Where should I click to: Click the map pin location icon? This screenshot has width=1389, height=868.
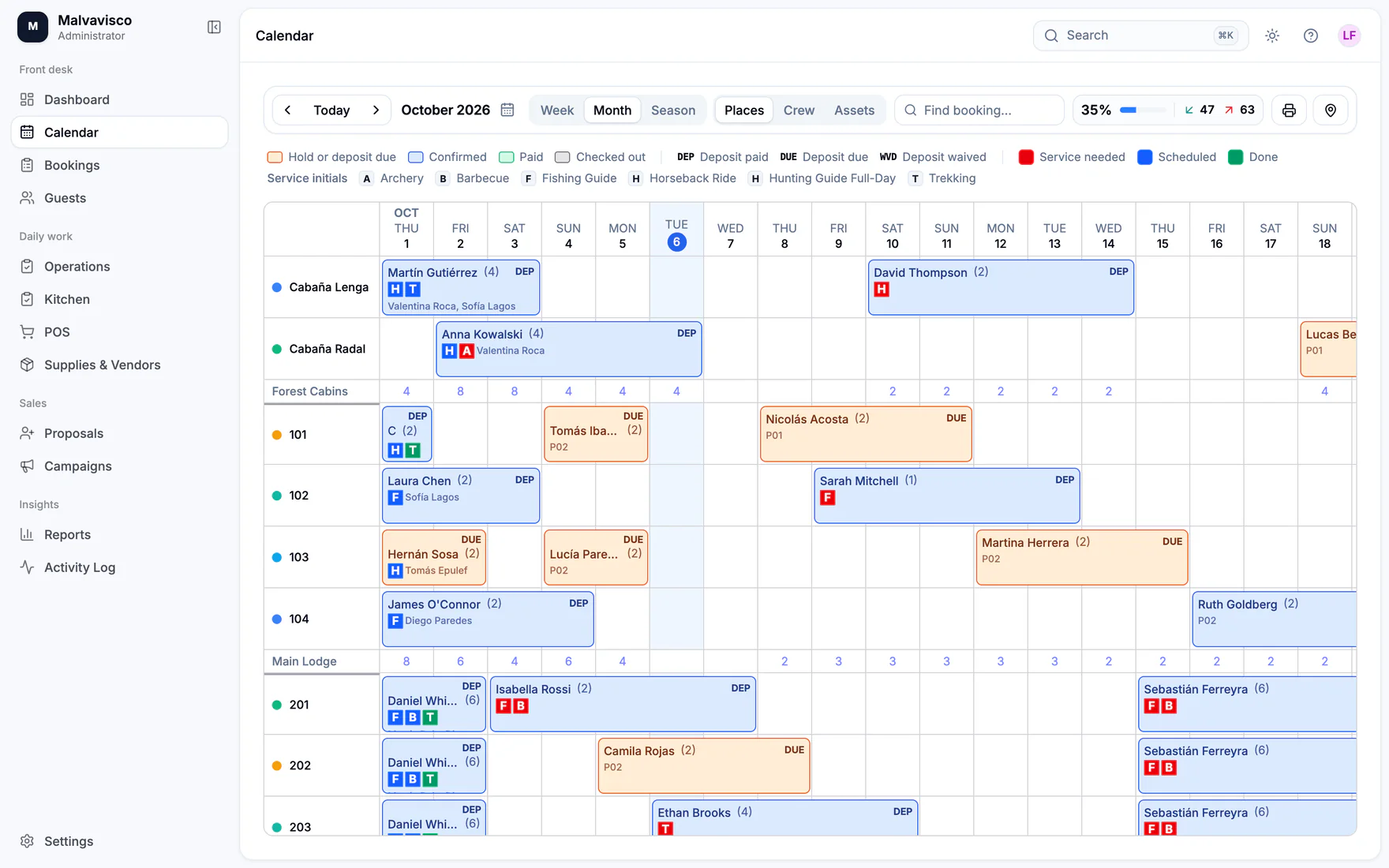pyautogui.click(x=1331, y=110)
